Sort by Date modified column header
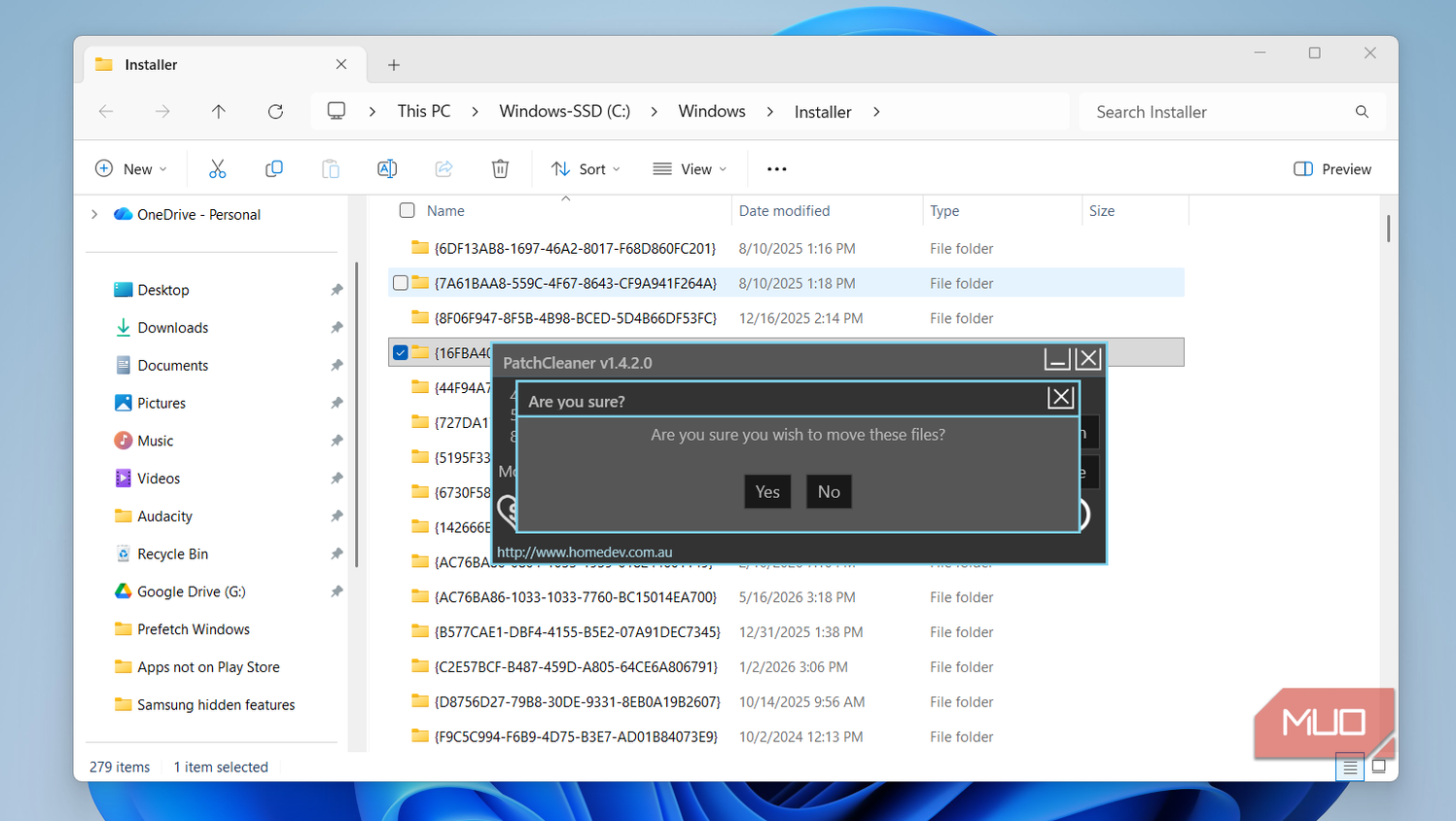 pos(784,210)
